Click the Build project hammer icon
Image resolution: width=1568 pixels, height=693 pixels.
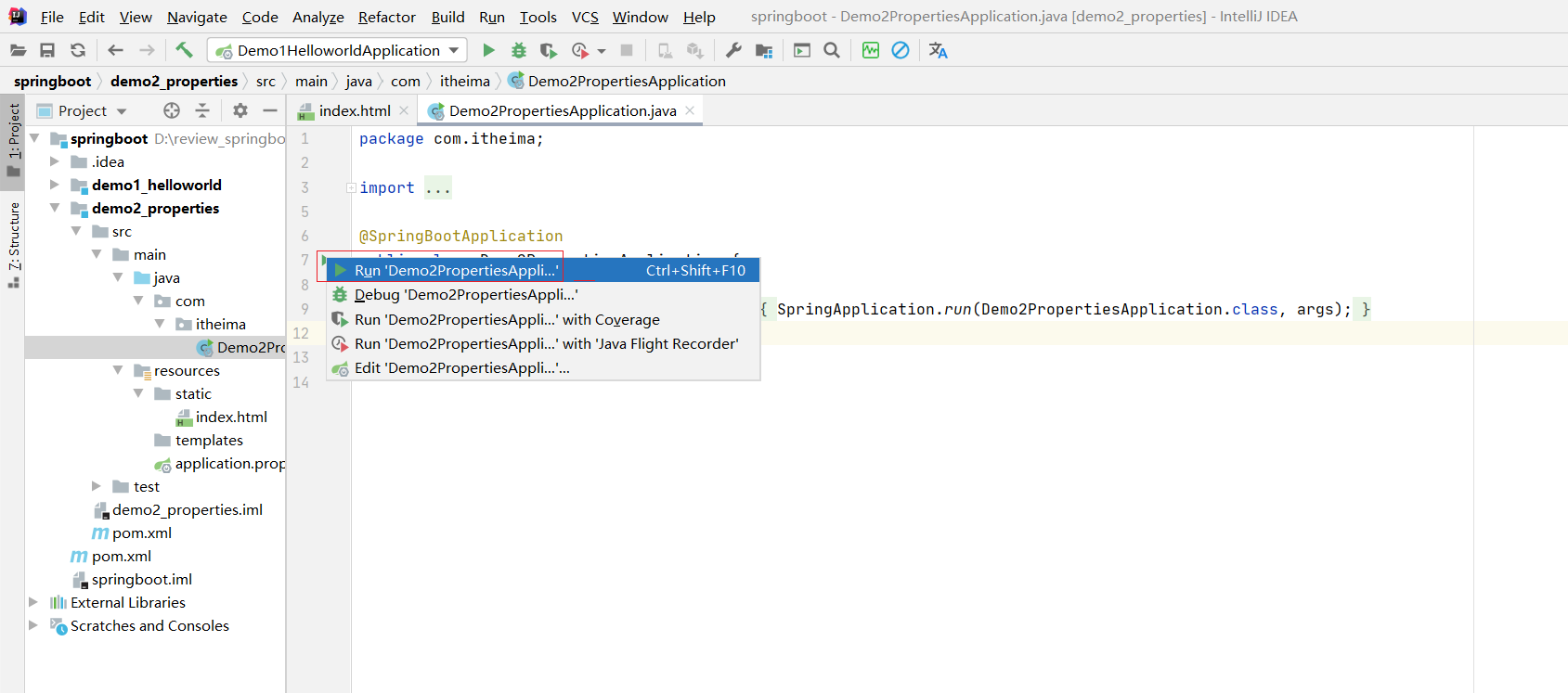pyautogui.click(x=184, y=50)
